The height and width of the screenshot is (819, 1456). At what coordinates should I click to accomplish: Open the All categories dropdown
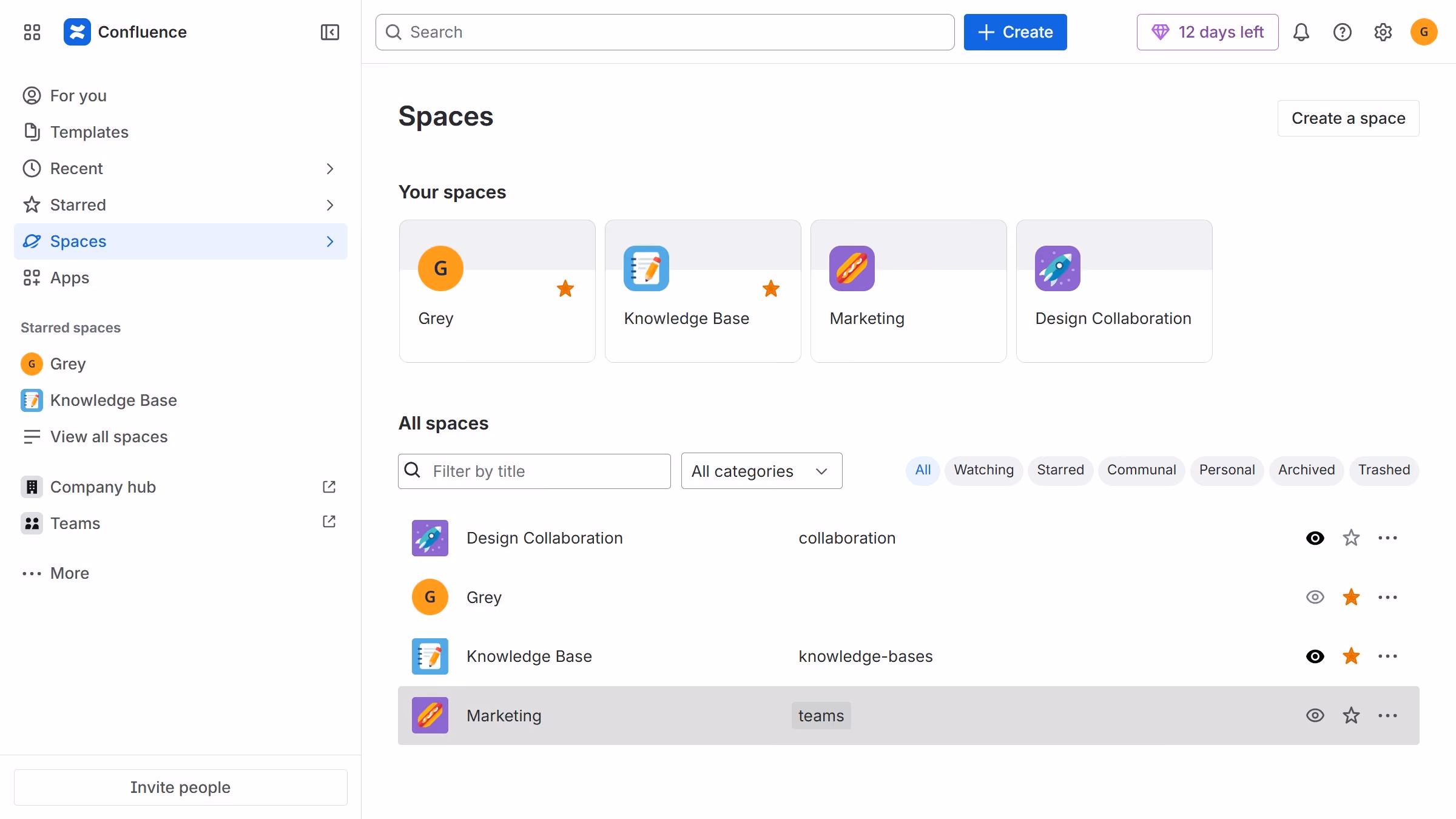coord(761,471)
